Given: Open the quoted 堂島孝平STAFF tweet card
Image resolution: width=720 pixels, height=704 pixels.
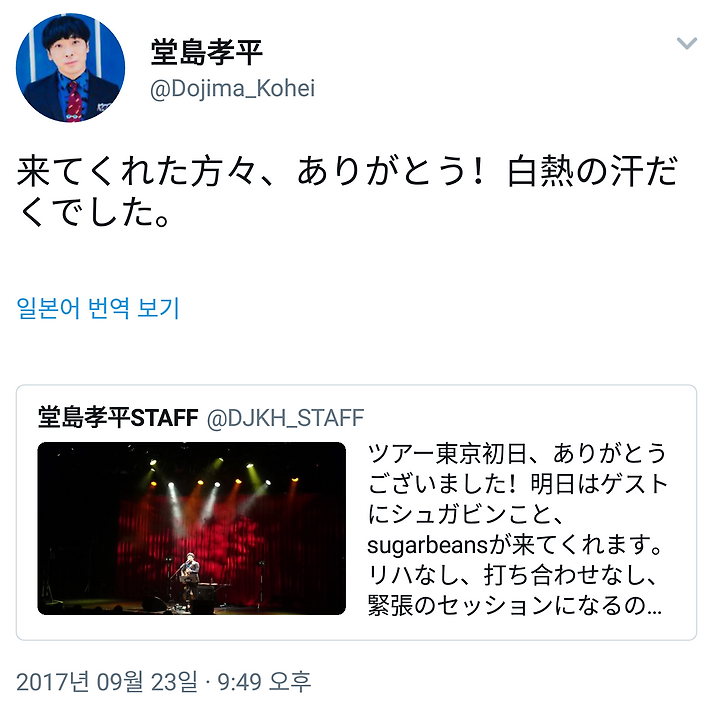Looking at the screenshot, I should click(356, 512).
